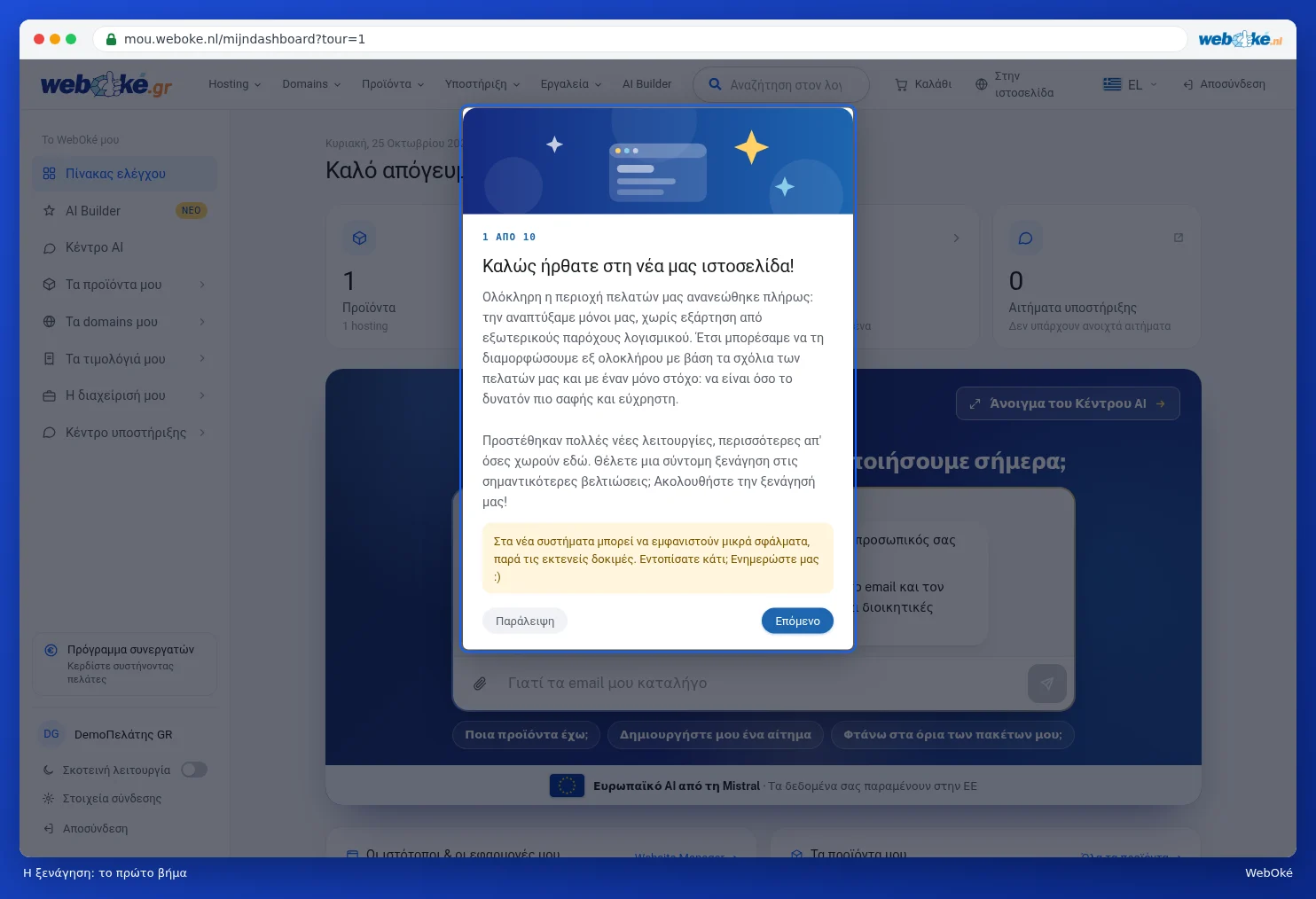The height and width of the screenshot is (899, 1316).
Task: Expand Κέντρο υποστήριξης sidebar chevron
Action: pyautogui.click(x=202, y=433)
